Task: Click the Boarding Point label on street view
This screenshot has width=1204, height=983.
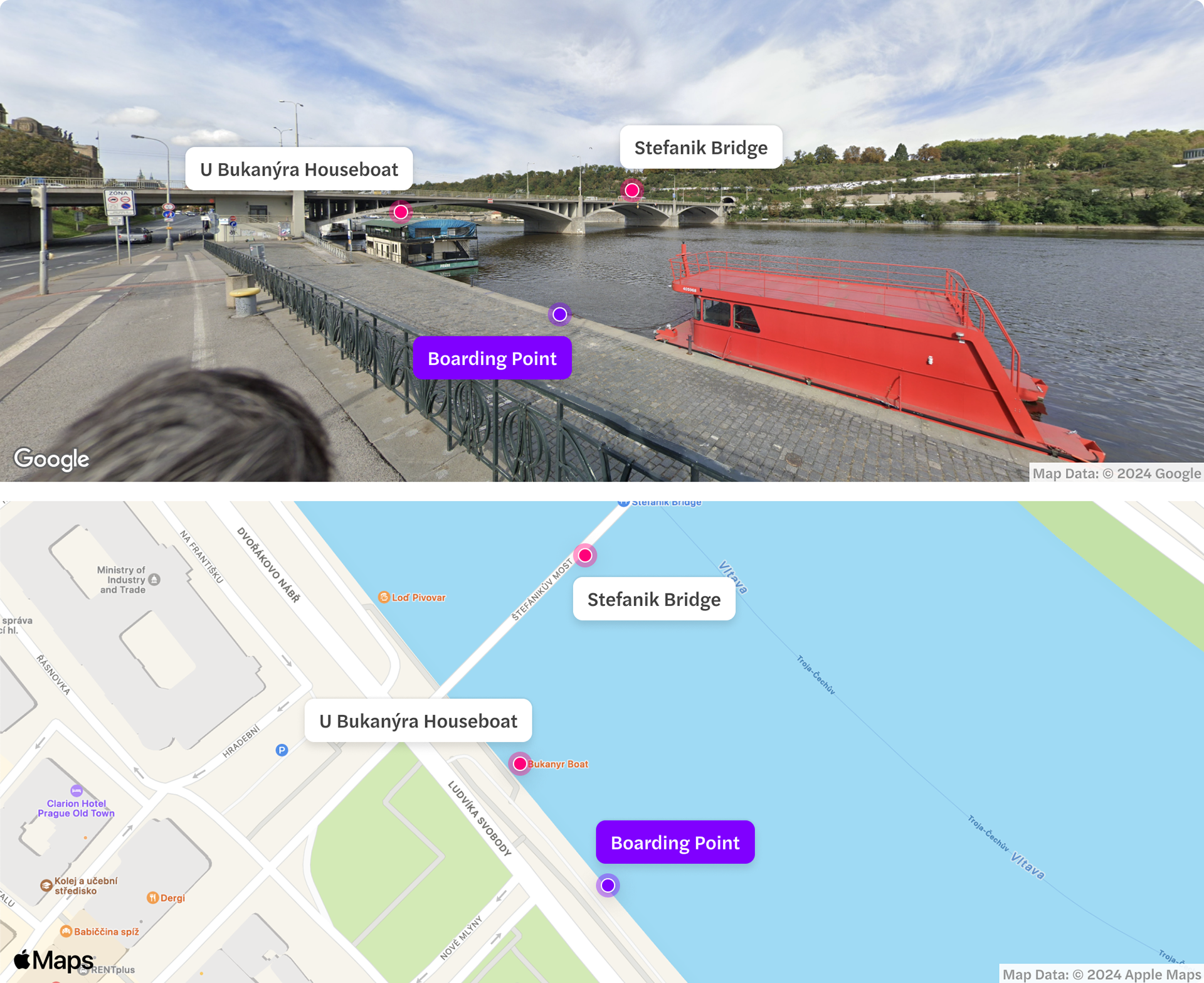Action: [492, 358]
